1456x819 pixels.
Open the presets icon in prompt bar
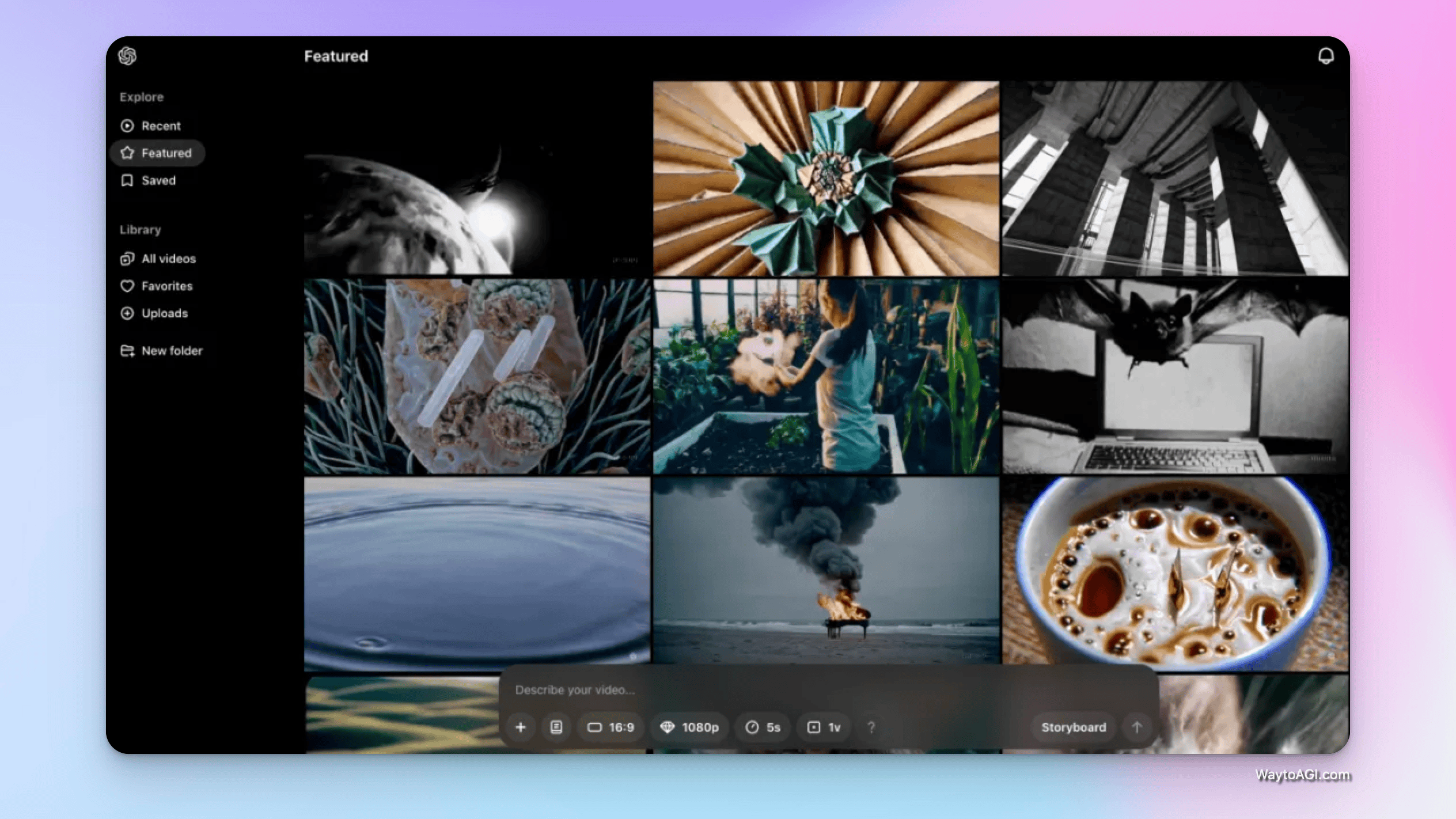556,727
